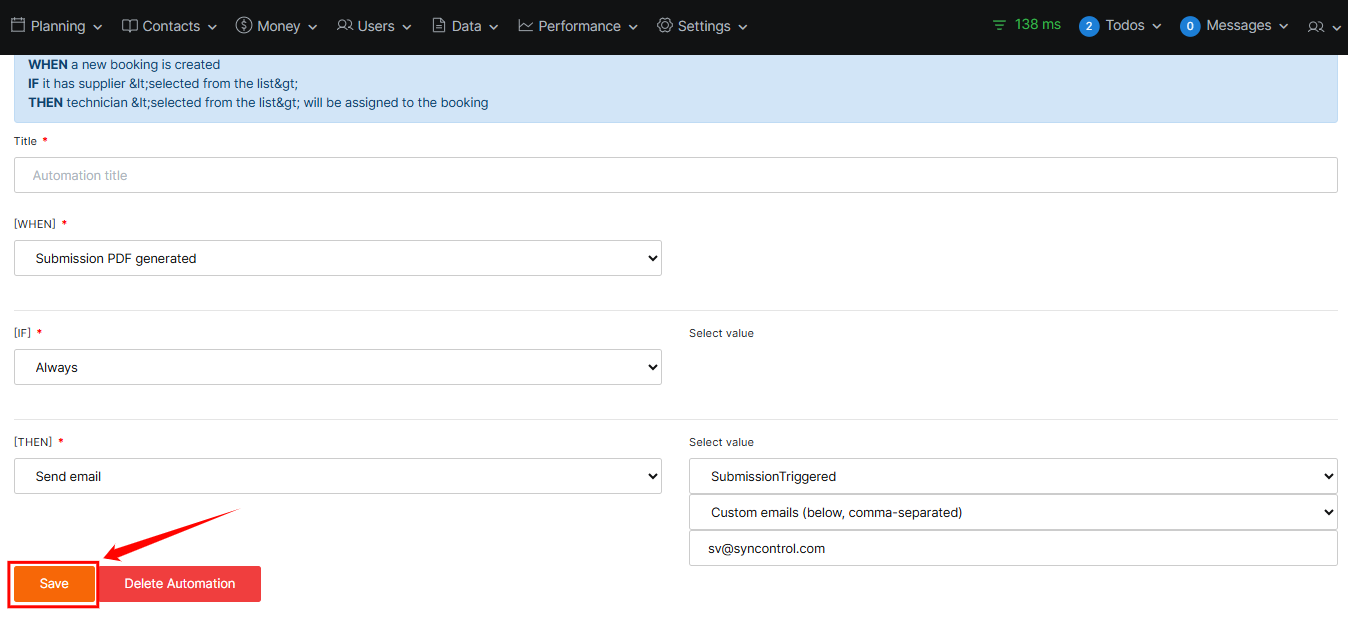
Task: Focus the Automation title input field
Action: (675, 175)
